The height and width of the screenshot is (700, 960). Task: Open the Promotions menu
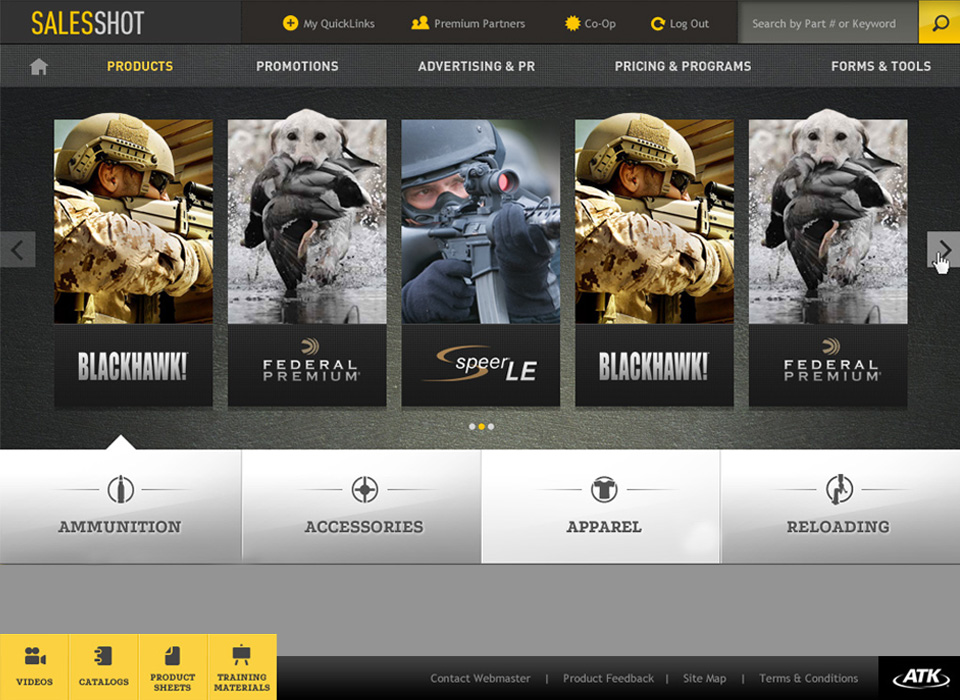[297, 66]
